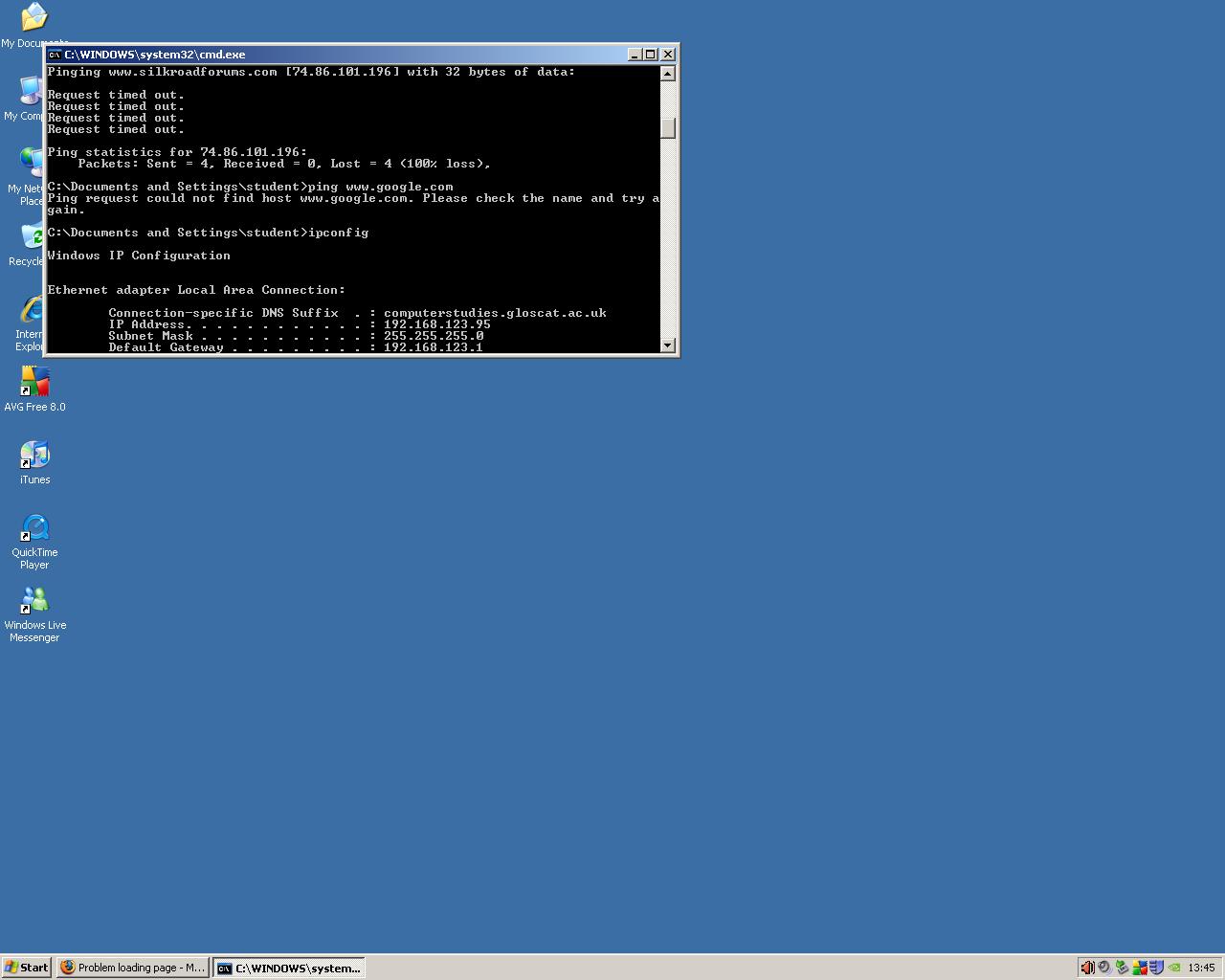Click the IP Address value 192.168.123.95
Image resolution: width=1225 pixels, height=980 pixels.
click(x=437, y=324)
